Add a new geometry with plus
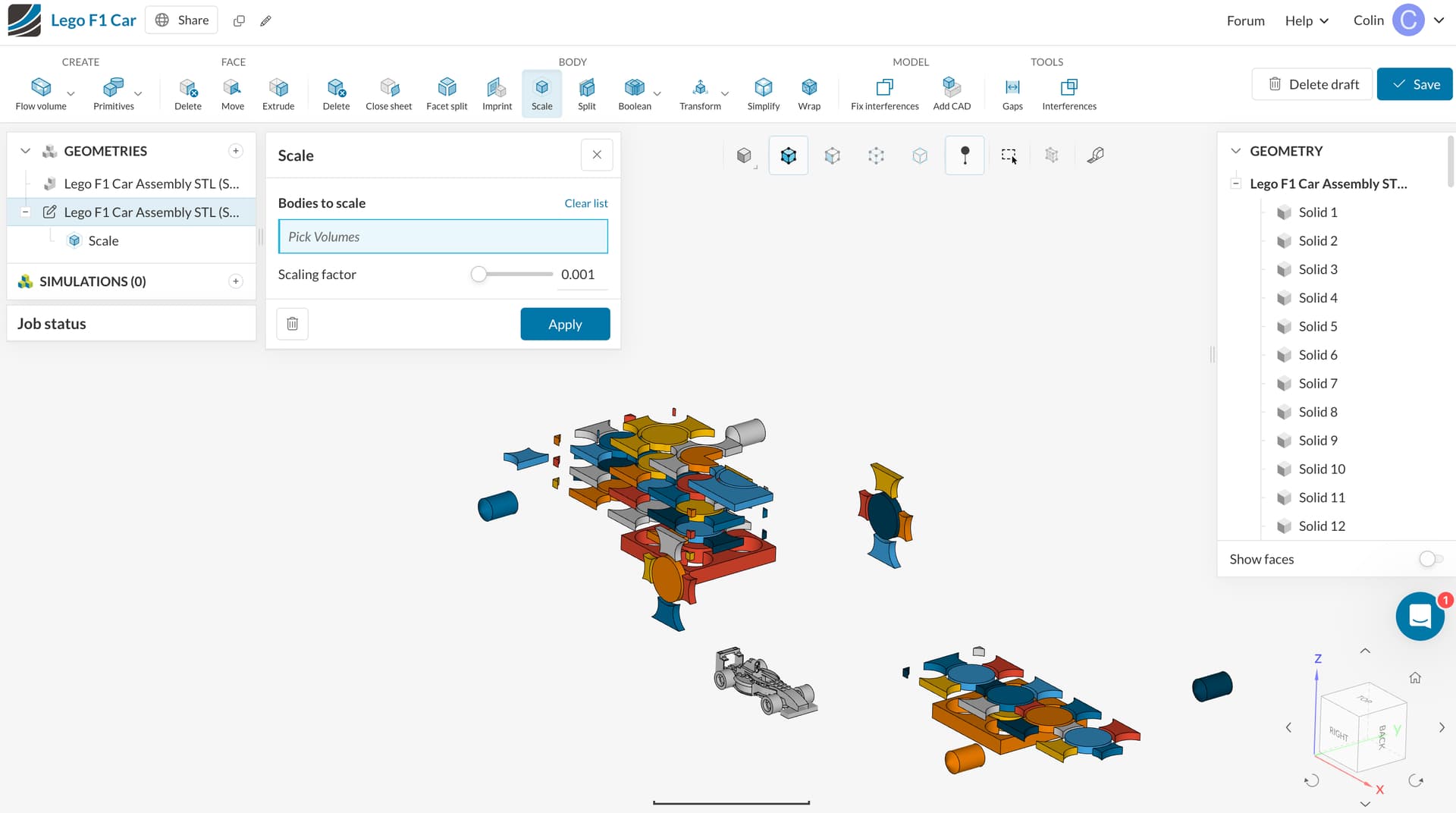The image size is (1456, 813). click(x=236, y=151)
